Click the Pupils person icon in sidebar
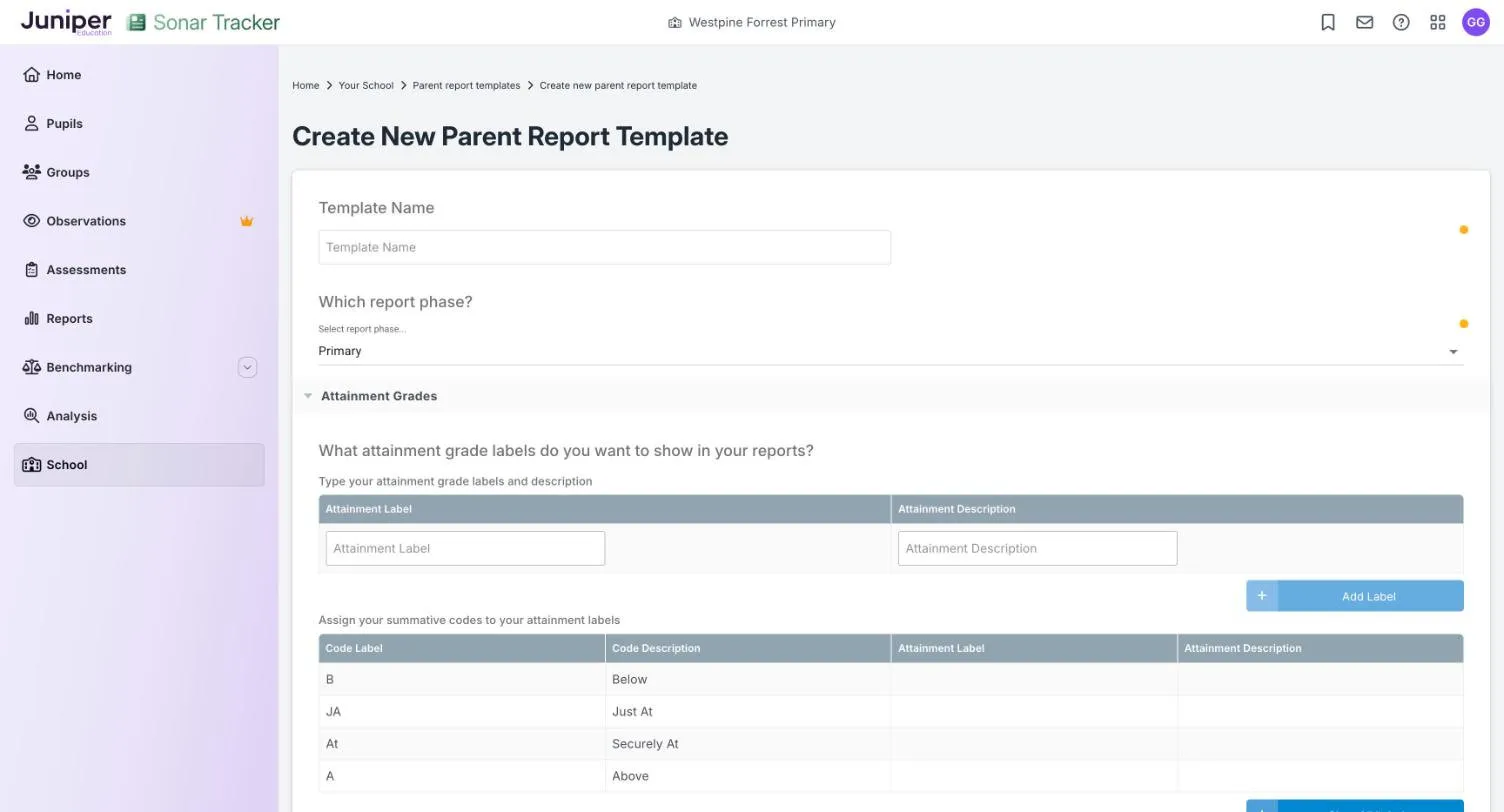This screenshot has width=1504, height=812. 31,124
